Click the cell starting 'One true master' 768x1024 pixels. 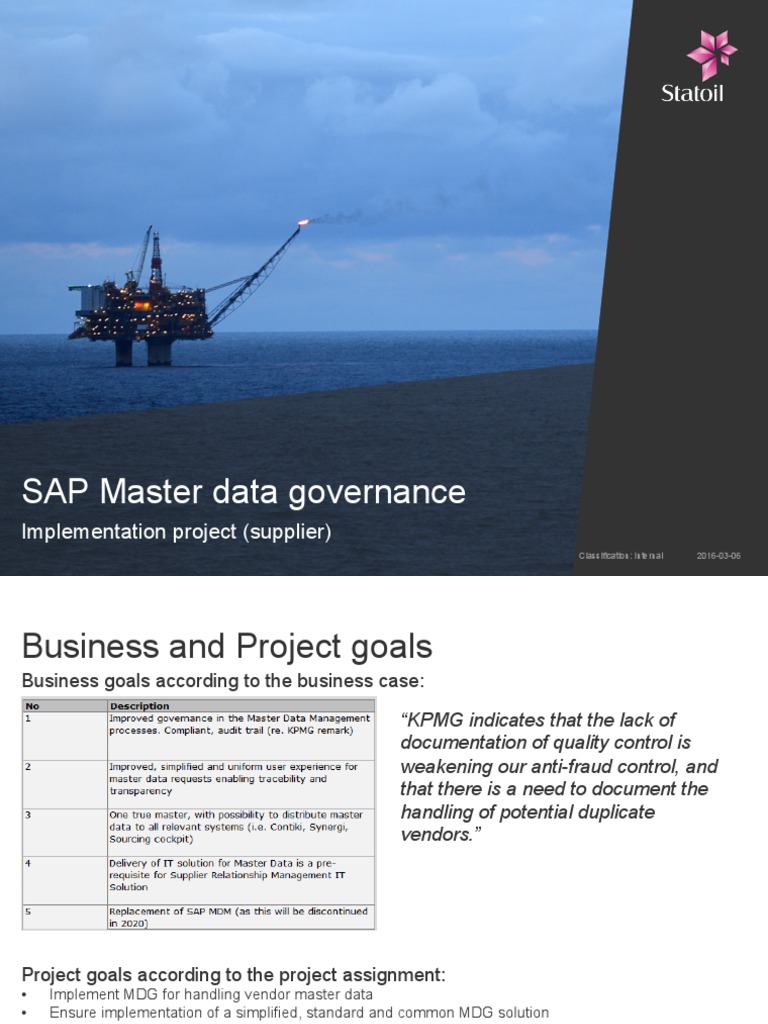pos(241,832)
